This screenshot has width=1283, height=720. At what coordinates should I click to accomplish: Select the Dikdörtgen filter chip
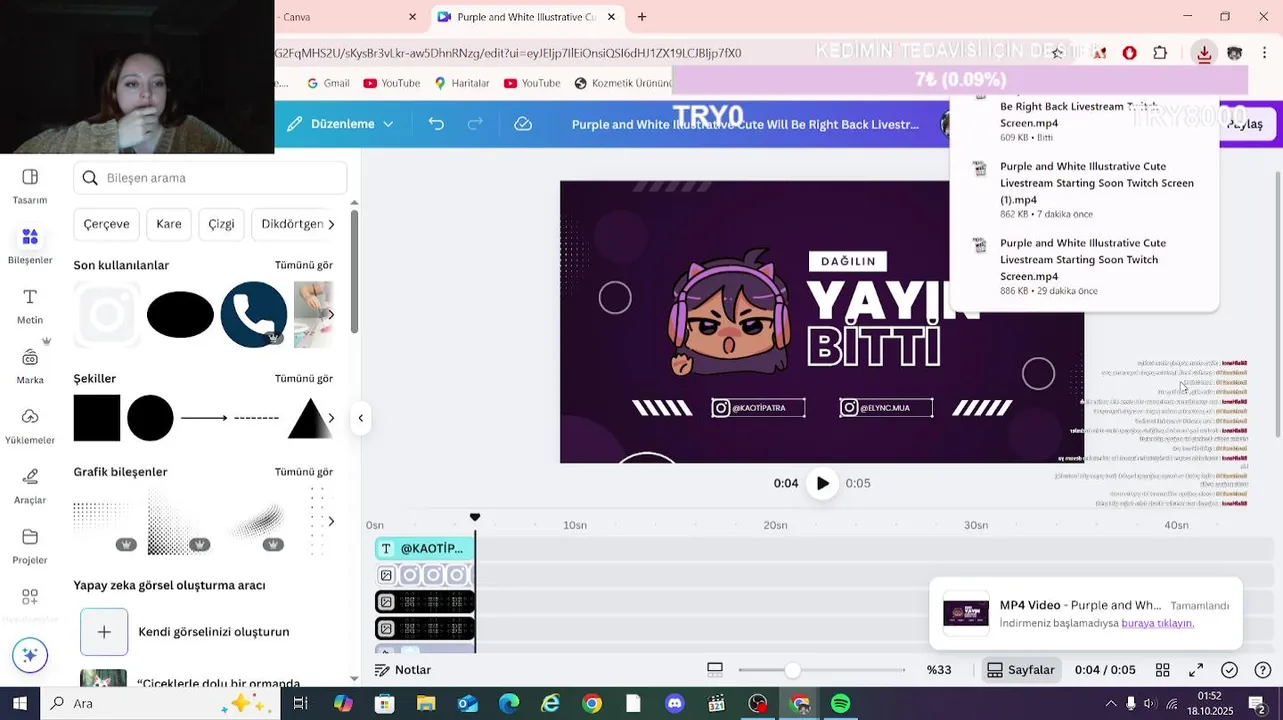[x=292, y=224]
